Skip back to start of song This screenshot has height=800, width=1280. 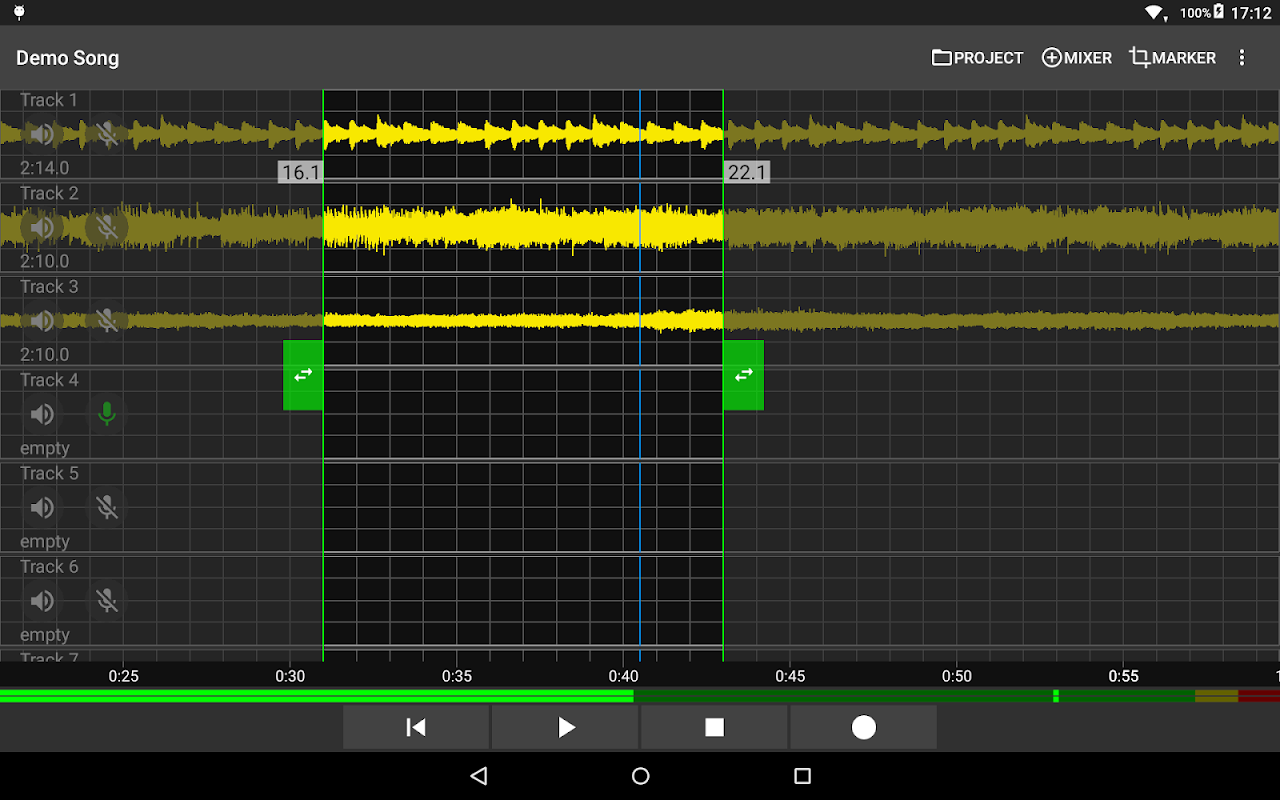[416, 727]
